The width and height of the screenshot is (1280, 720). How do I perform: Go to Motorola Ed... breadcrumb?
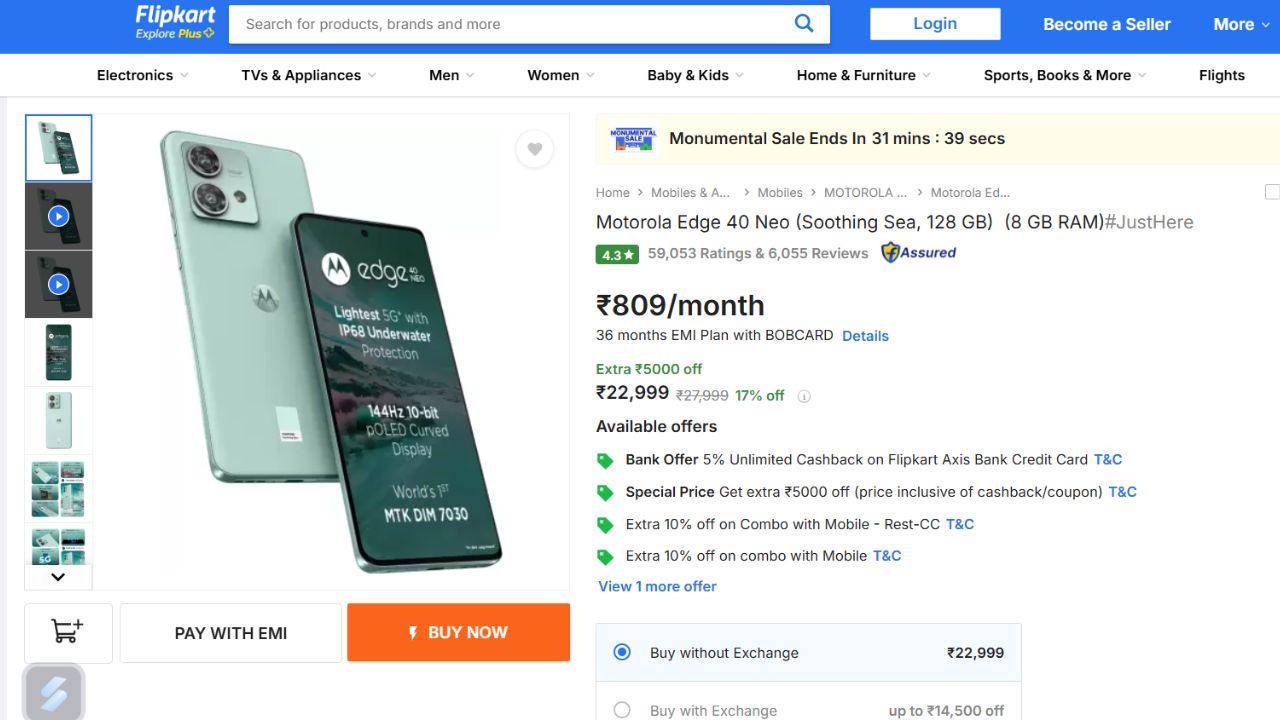pos(970,192)
